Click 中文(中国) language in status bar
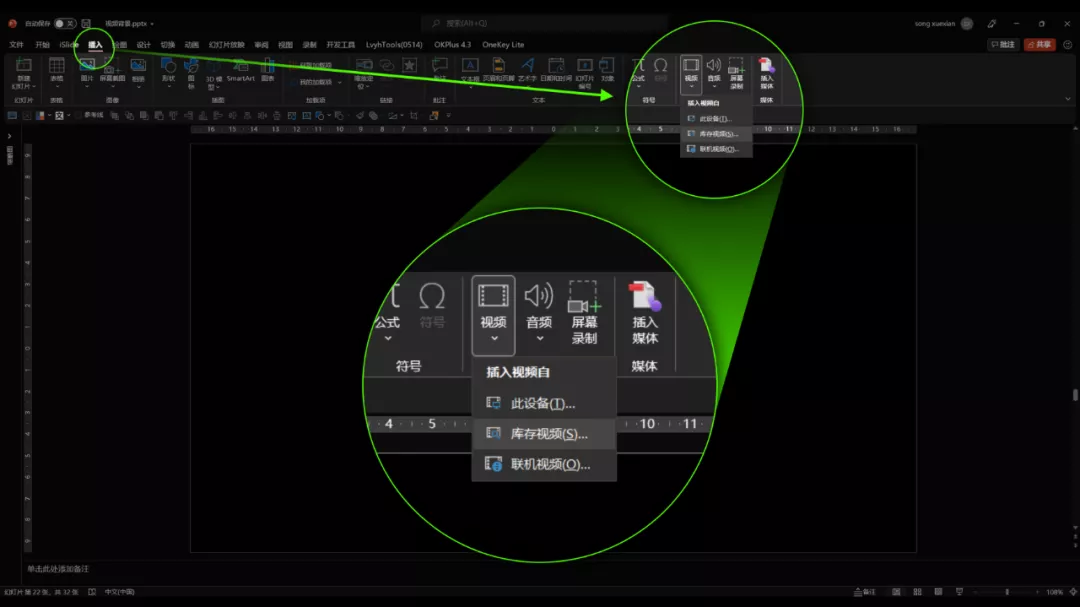Viewport: 1080px width, 607px height. pos(119,592)
